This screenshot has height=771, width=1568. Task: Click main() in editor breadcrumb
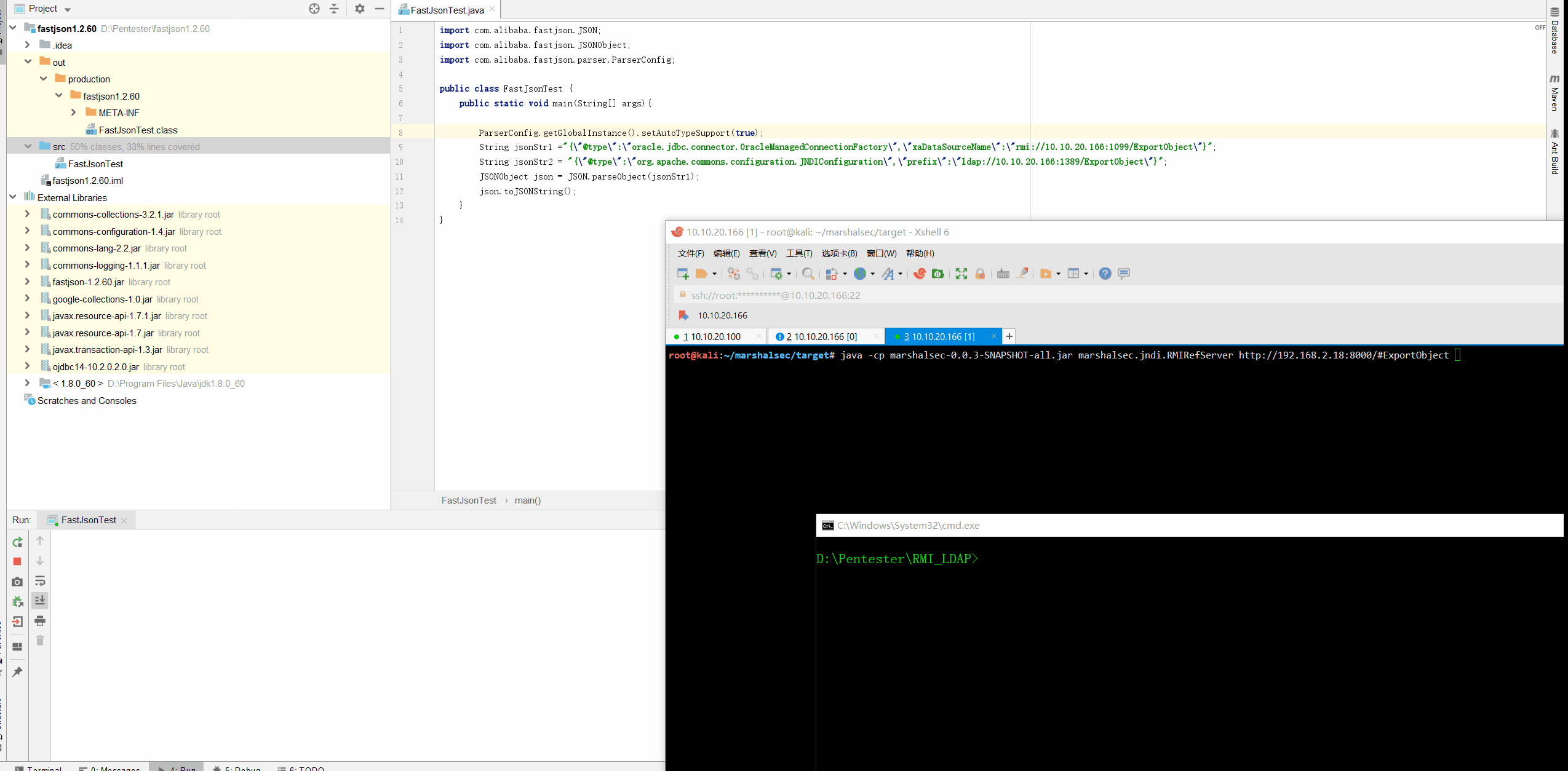527,500
